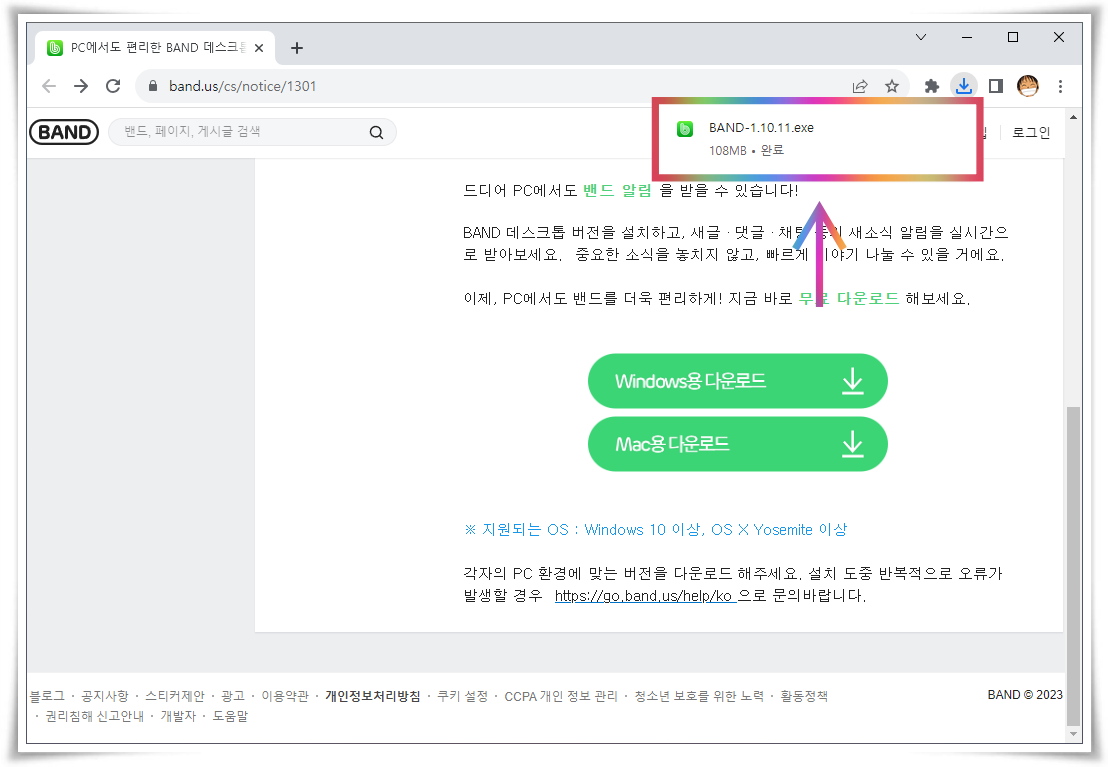Click 청소년 보호를 위한 노력 link

699,696
